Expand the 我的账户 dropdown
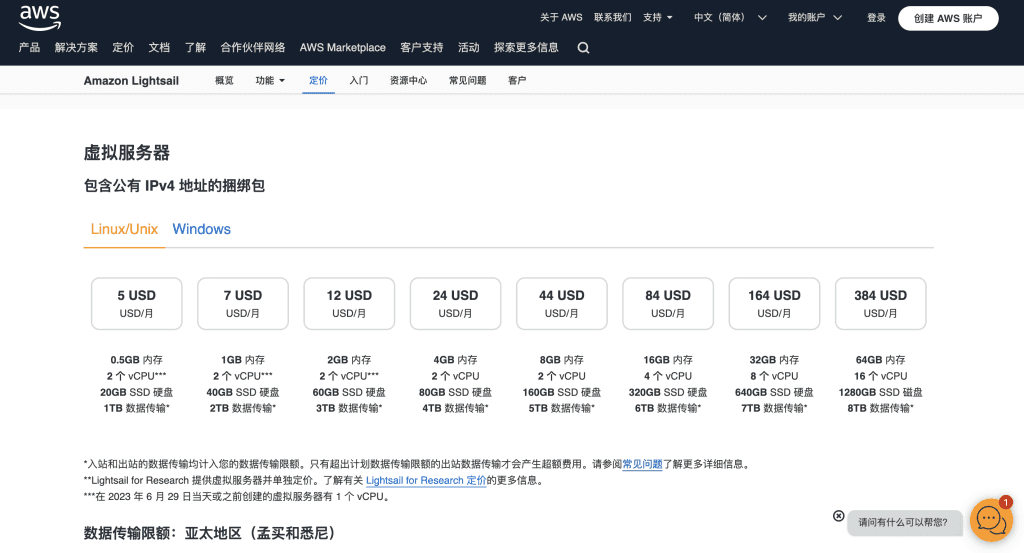The width and height of the screenshot is (1024, 553). click(x=814, y=18)
